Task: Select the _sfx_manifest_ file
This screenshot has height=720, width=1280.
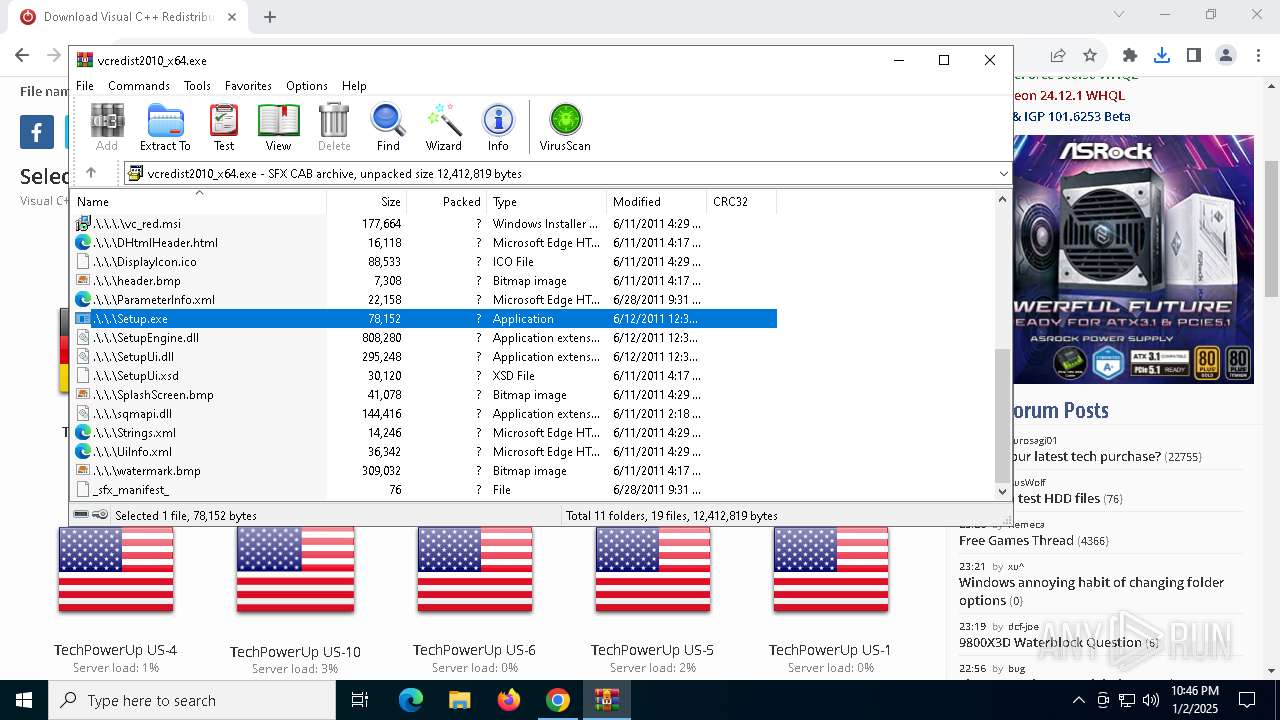Action: pyautogui.click(x=424, y=490)
